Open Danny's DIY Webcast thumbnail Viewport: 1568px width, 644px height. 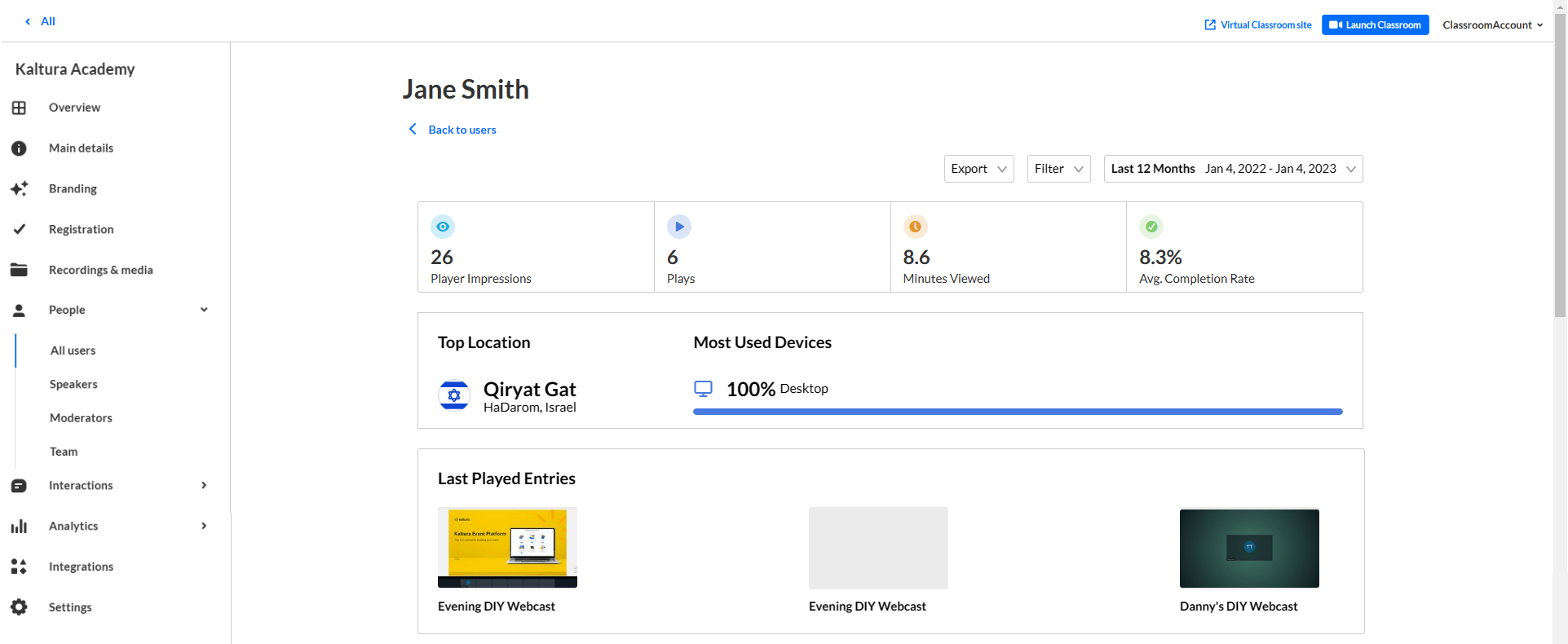click(1248, 548)
